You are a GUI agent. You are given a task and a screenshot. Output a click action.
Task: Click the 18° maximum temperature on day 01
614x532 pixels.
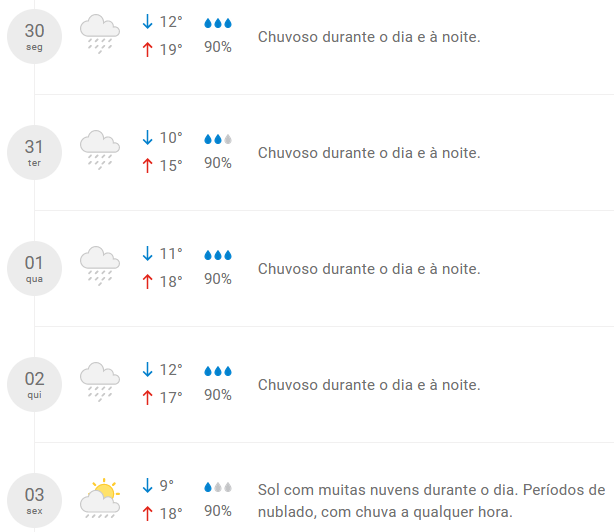(171, 281)
